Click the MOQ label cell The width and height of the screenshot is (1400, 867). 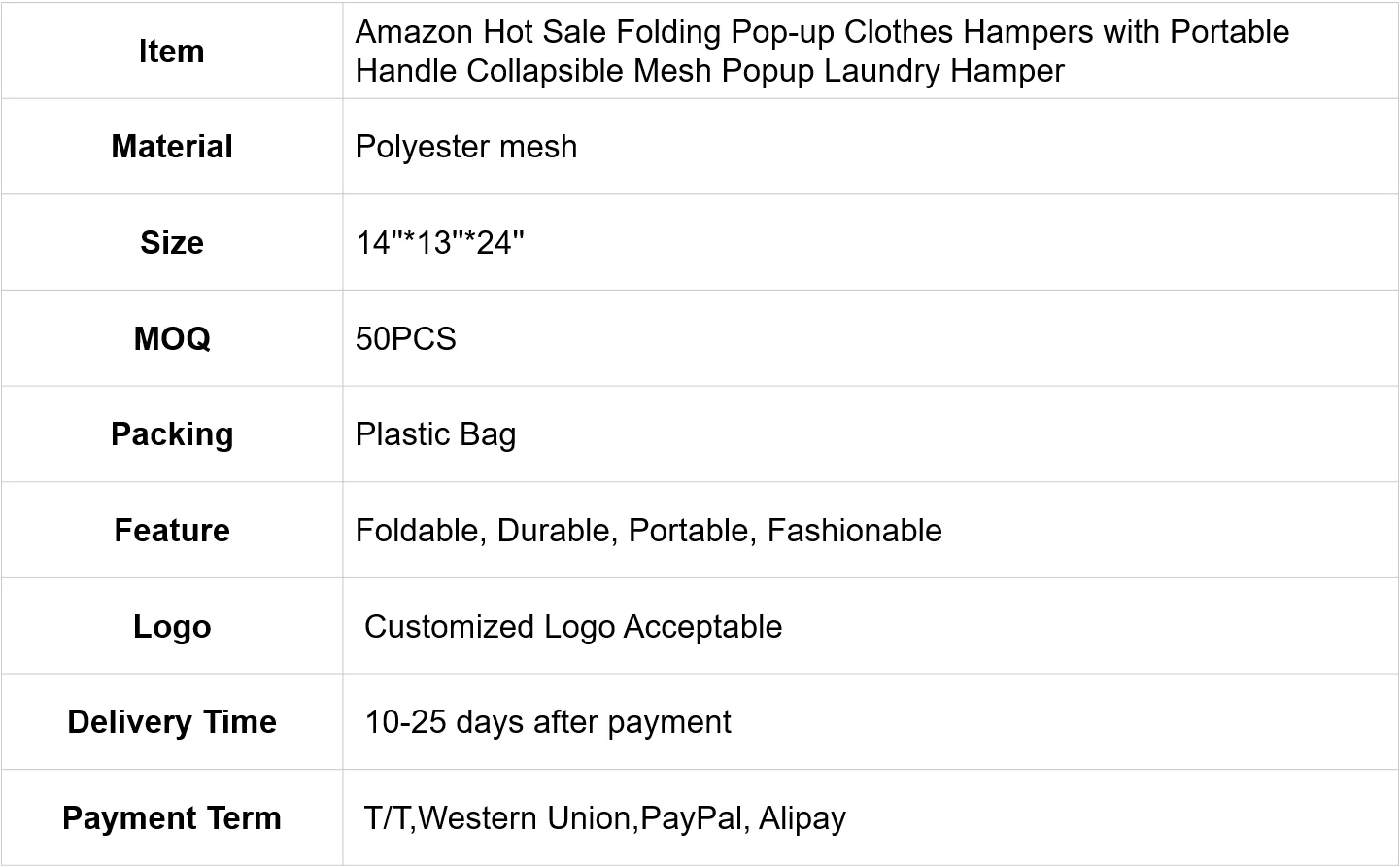[171, 338]
